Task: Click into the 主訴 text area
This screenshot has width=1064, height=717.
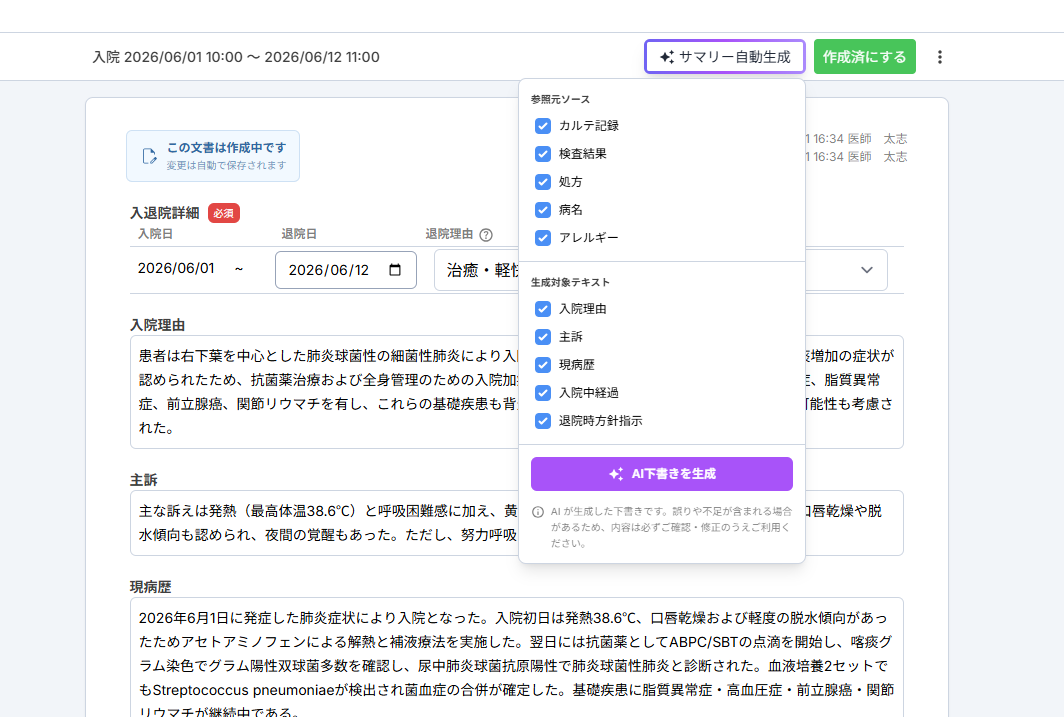Action: [x=516, y=523]
